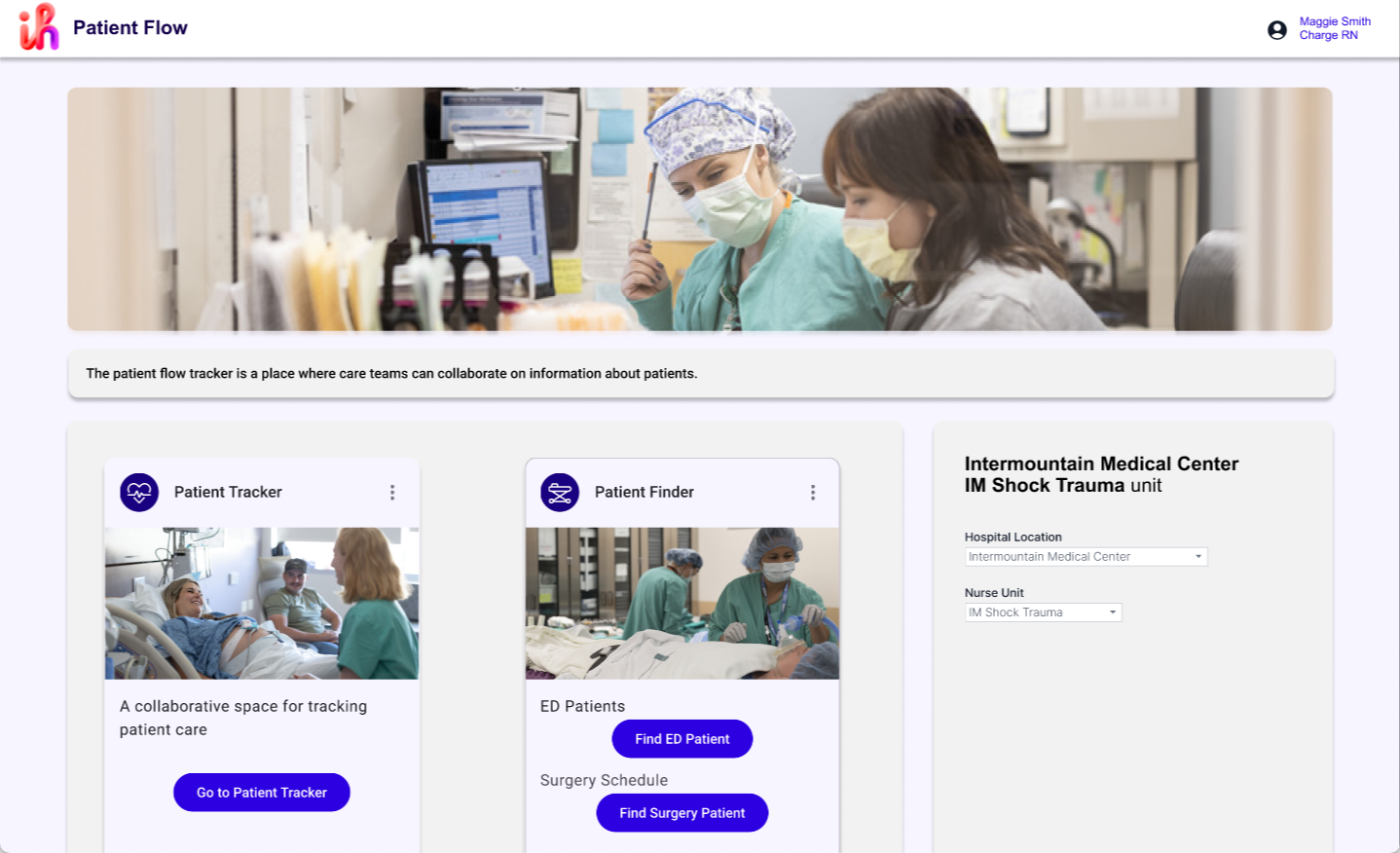Viewport: 1400px width, 853px height.
Task: Select the Patient Tracker card title
Action: pos(228,493)
